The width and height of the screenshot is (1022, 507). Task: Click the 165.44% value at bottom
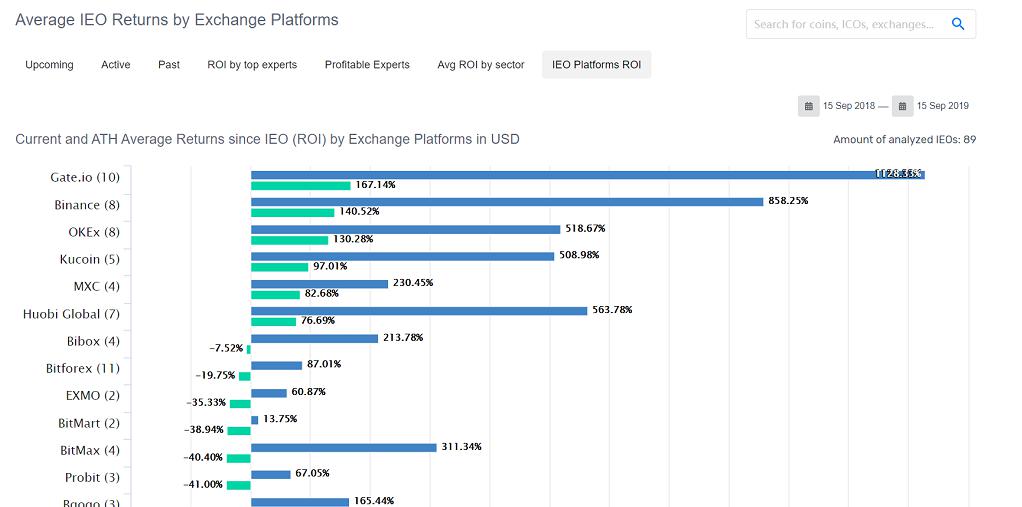[x=373, y=501]
